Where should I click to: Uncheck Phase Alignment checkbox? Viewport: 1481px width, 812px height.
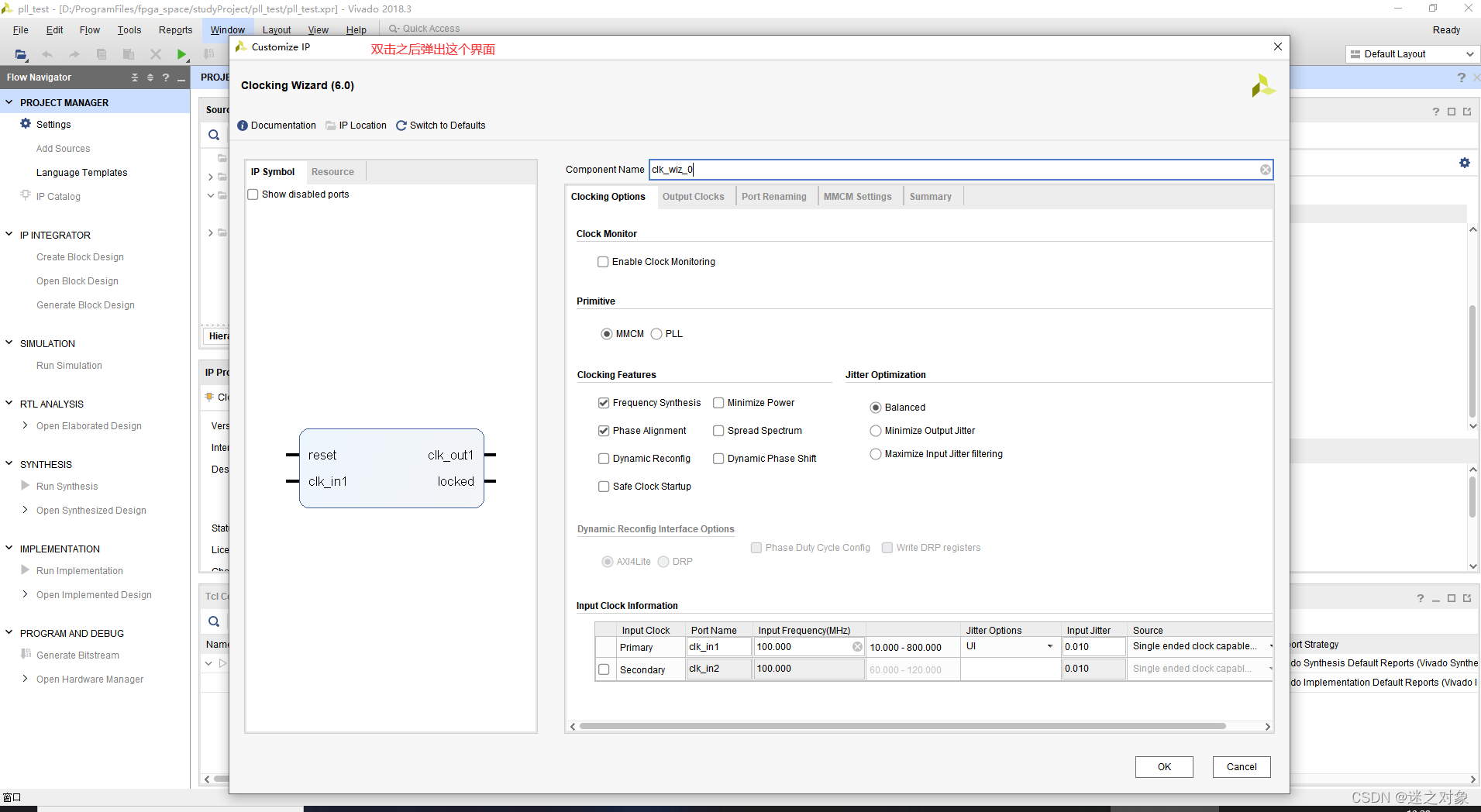[x=604, y=431]
